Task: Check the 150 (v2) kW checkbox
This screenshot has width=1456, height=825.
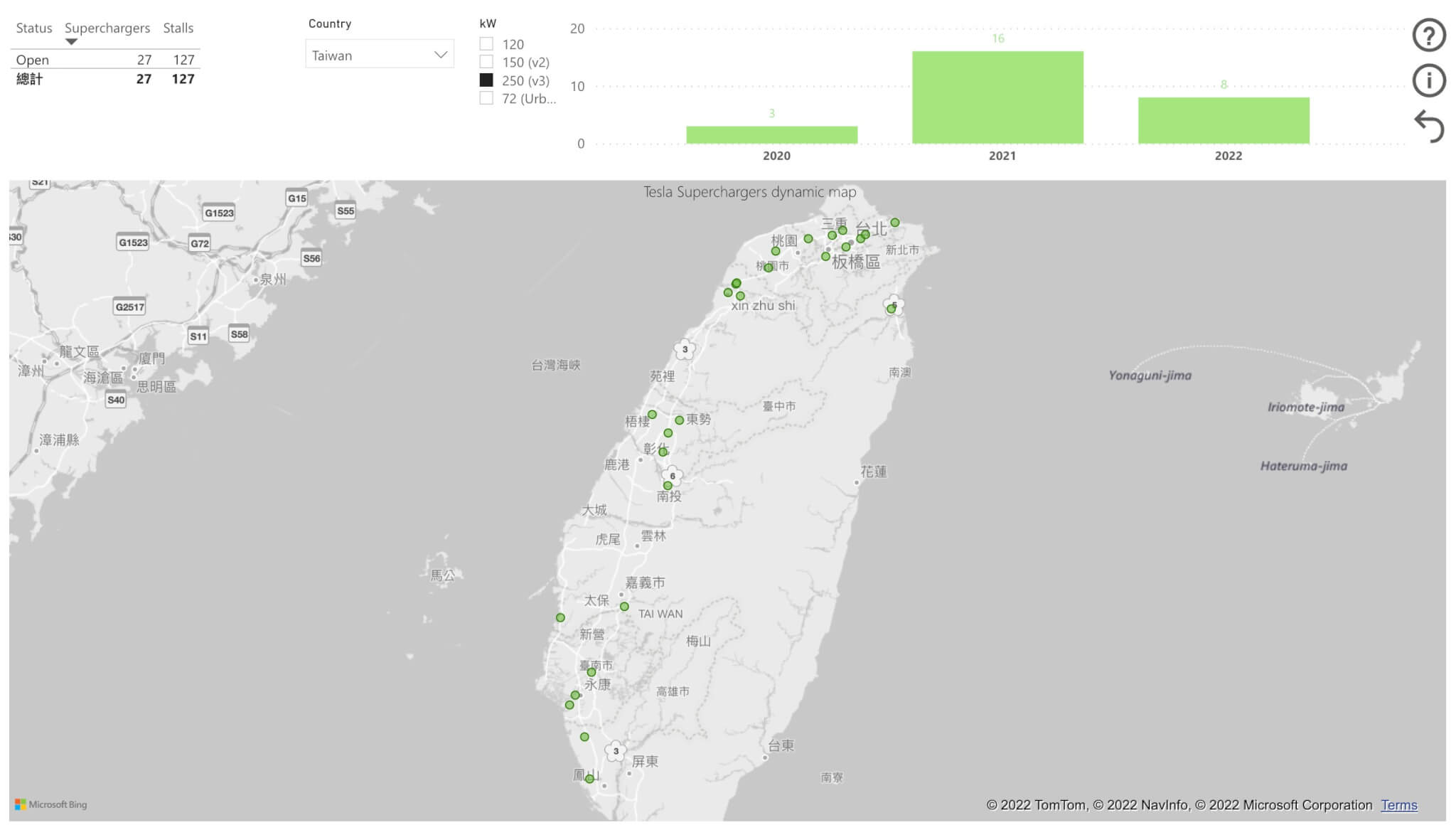Action: pos(486,62)
